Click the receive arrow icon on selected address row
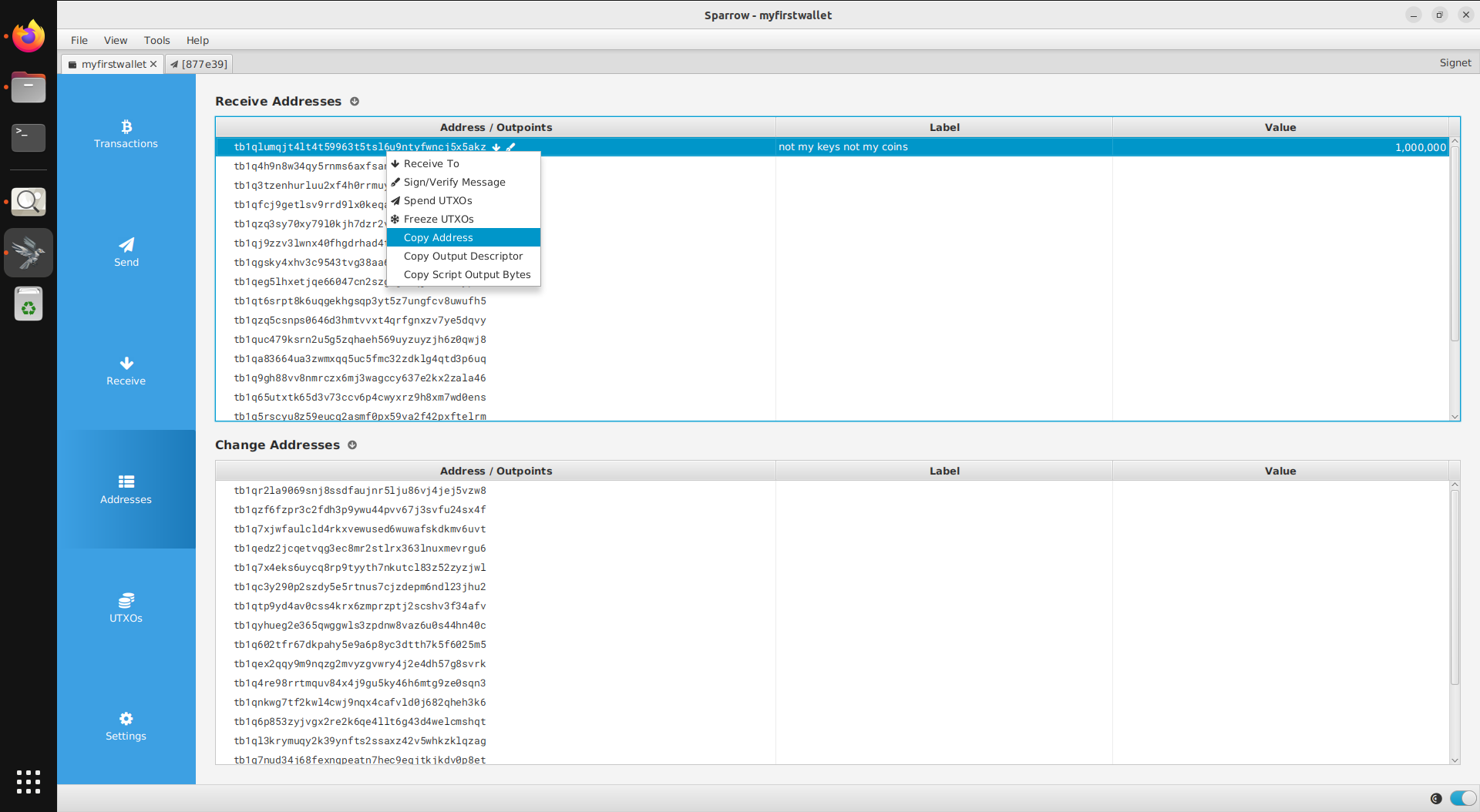The height and width of the screenshot is (812, 1480). pos(496,147)
